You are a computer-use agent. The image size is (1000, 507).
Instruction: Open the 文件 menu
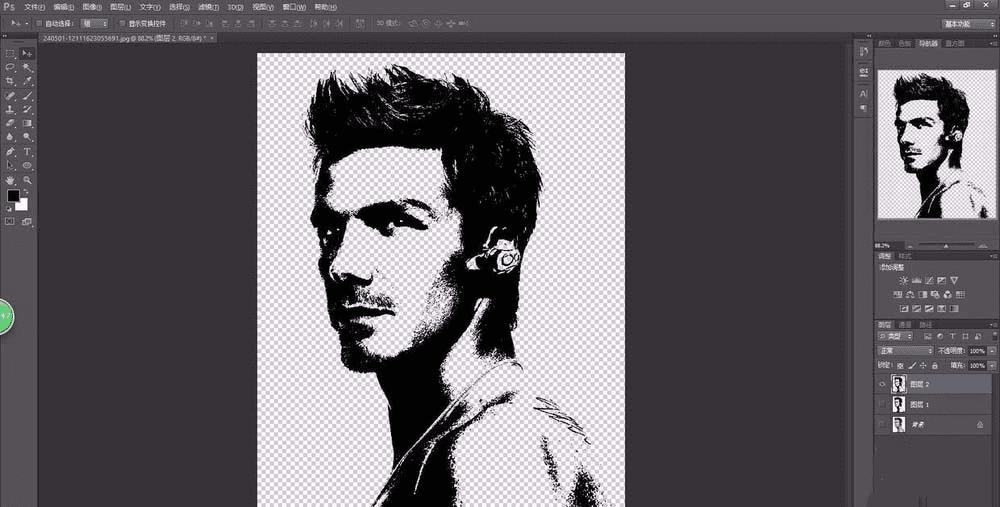[33, 7]
